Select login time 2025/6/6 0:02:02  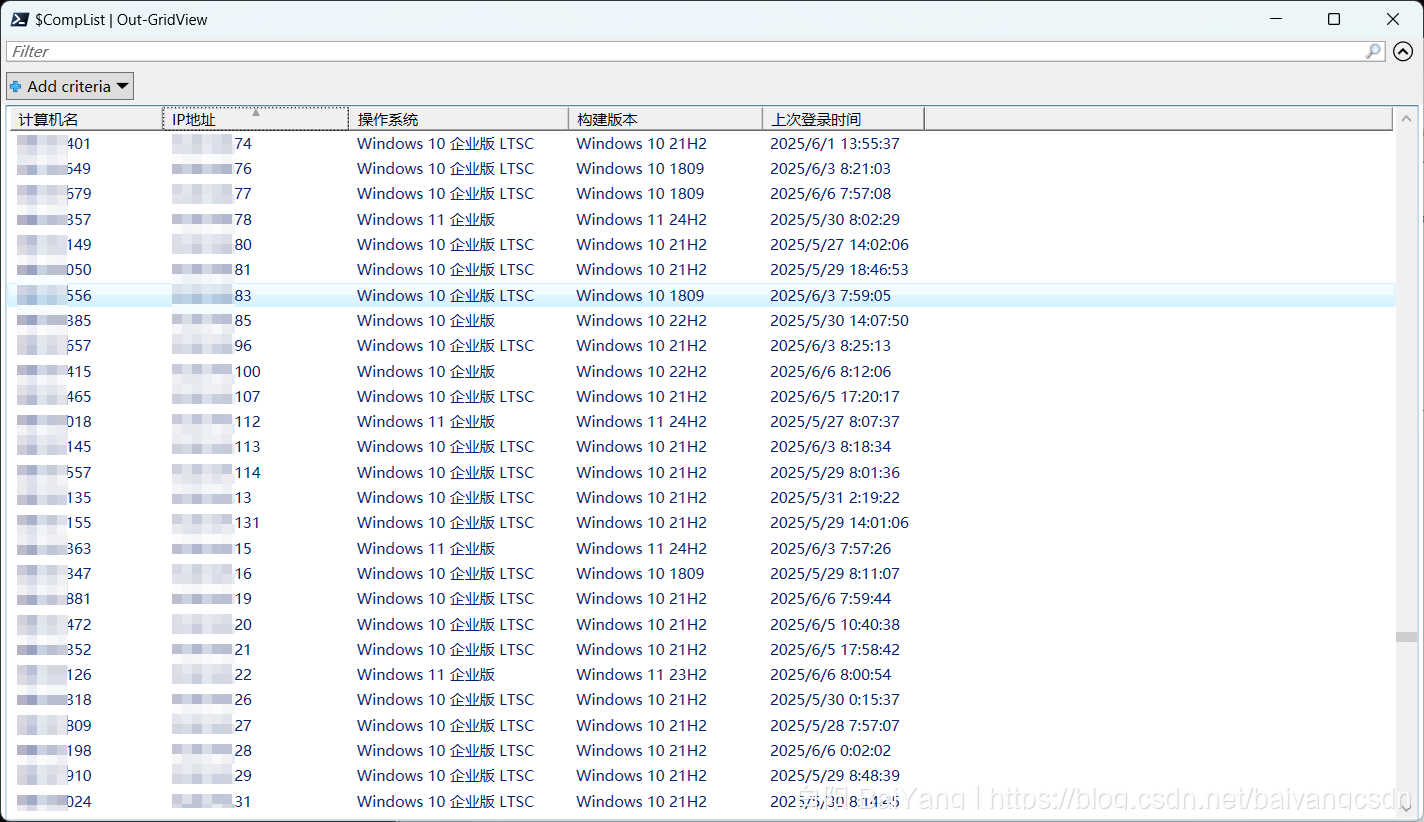830,750
